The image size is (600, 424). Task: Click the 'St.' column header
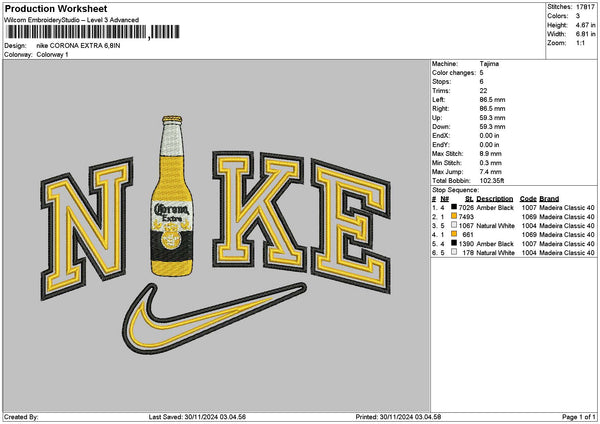tap(470, 199)
